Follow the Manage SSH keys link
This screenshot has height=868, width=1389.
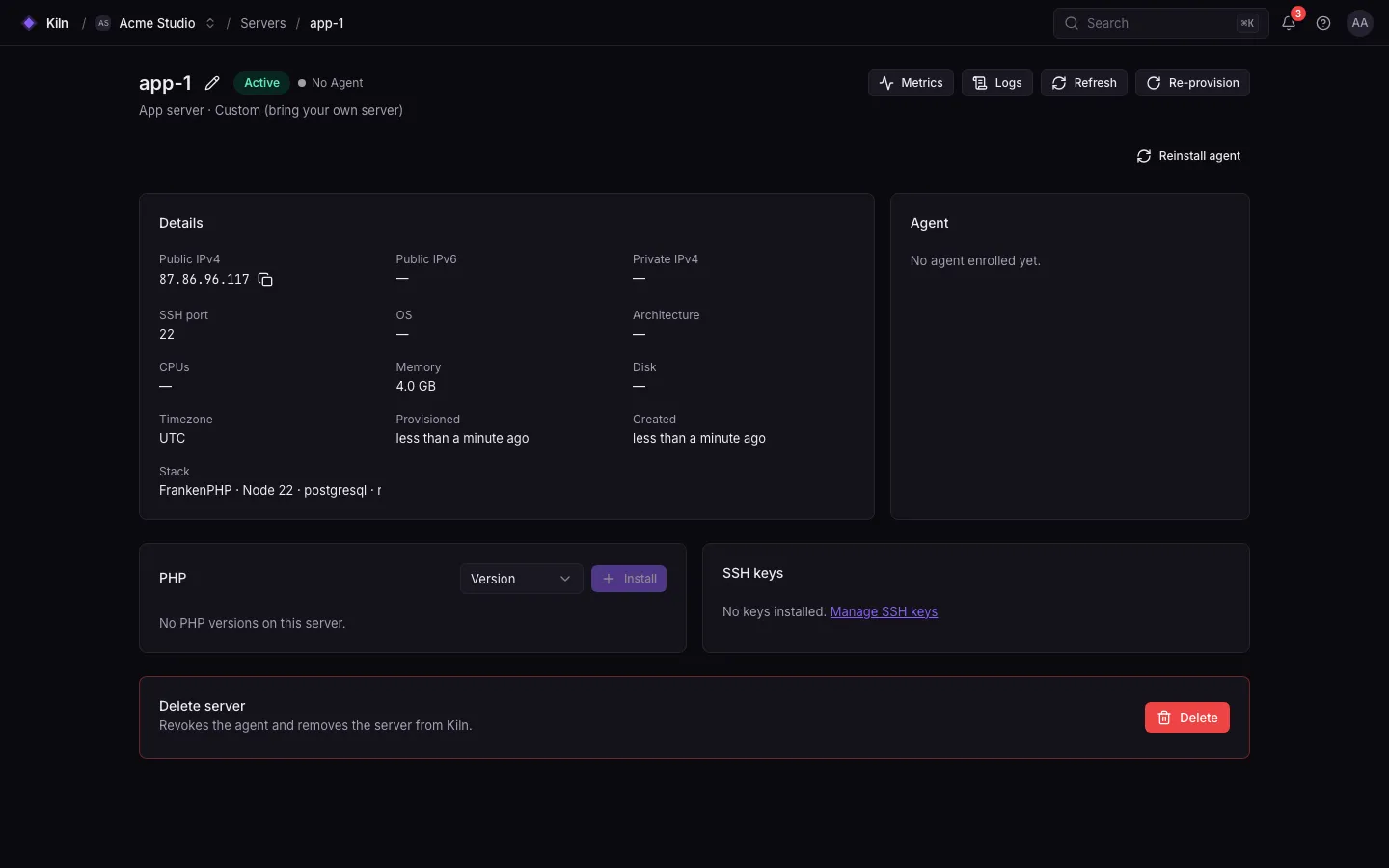[x=884, y=611]
